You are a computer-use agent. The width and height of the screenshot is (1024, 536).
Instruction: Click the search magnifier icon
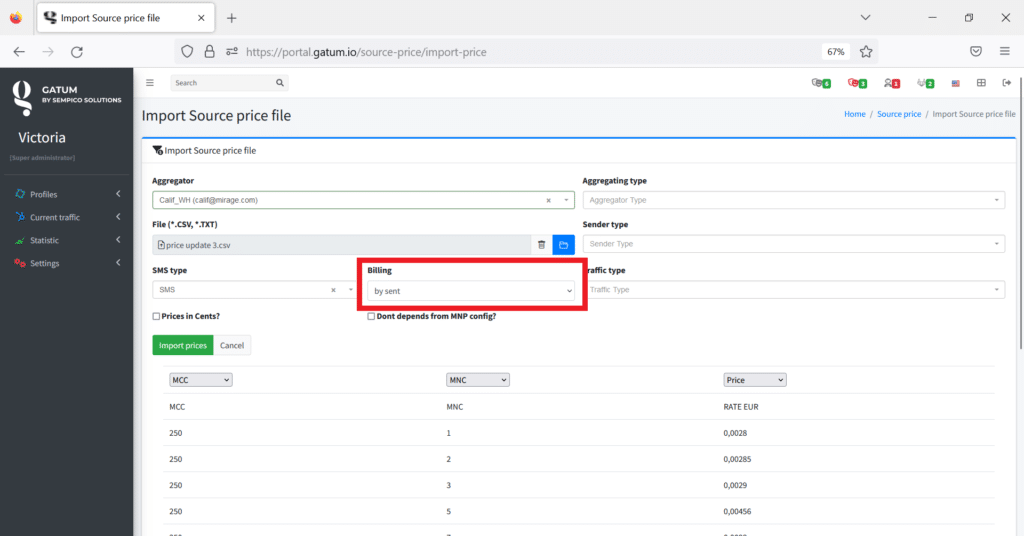(280, 83)
